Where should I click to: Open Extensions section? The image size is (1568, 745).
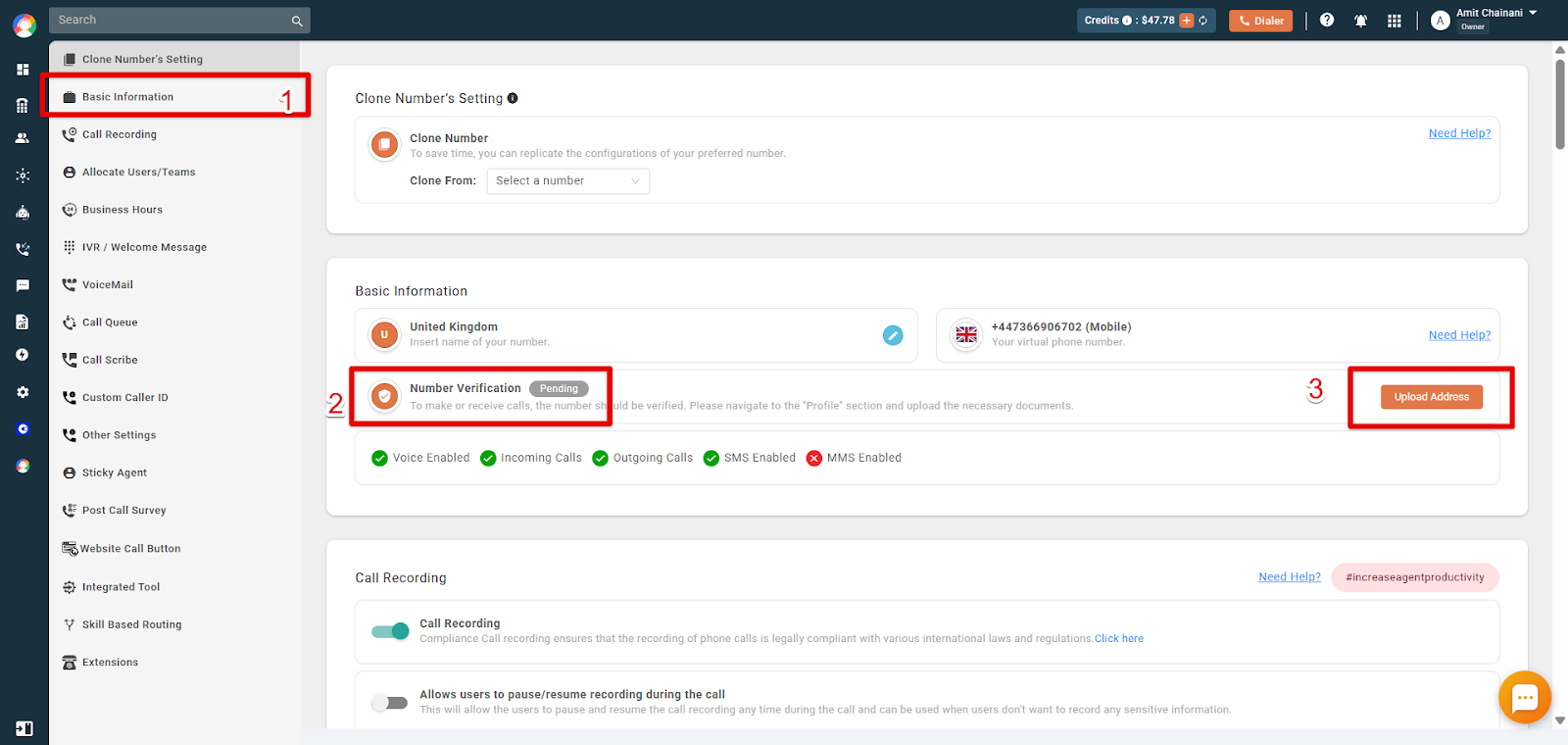coord(174,663)
